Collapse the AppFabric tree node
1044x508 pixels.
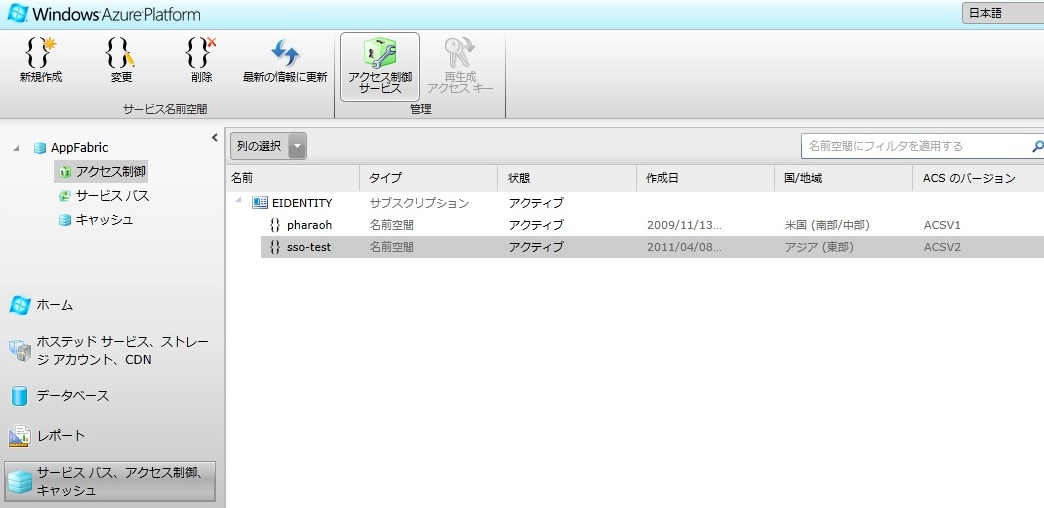(16, 148)
